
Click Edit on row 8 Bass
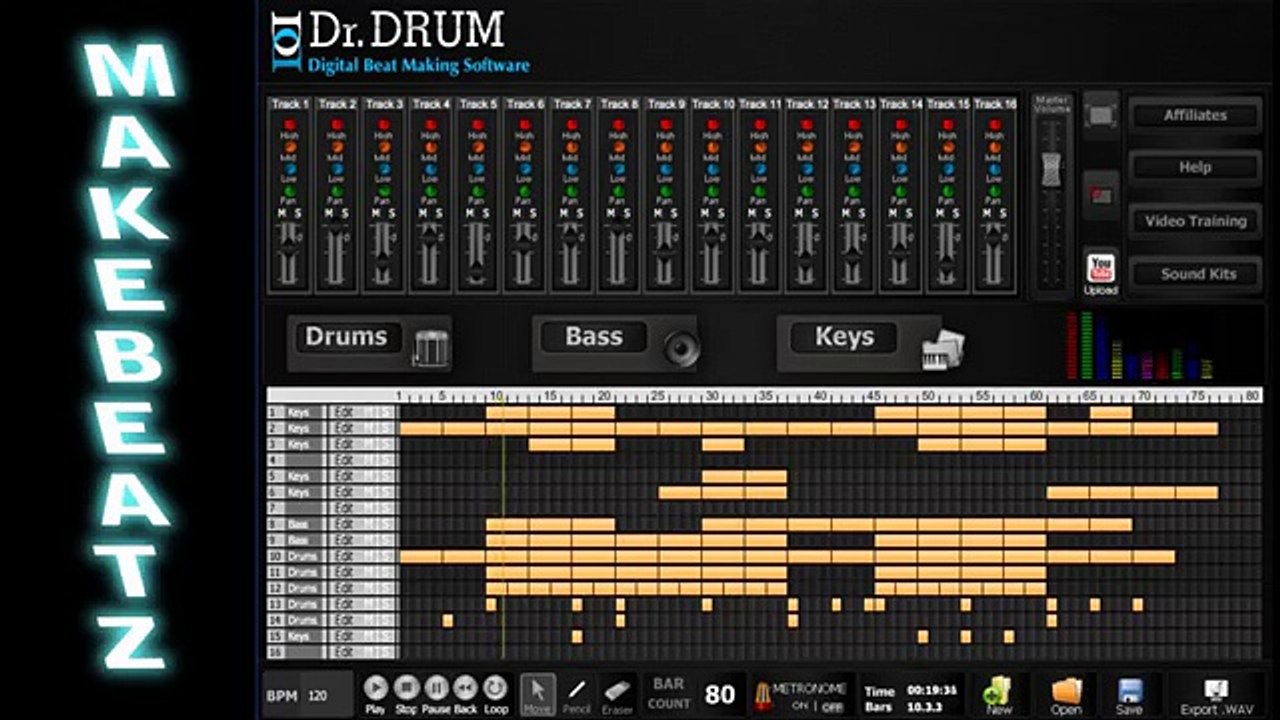tap(344, 524)
